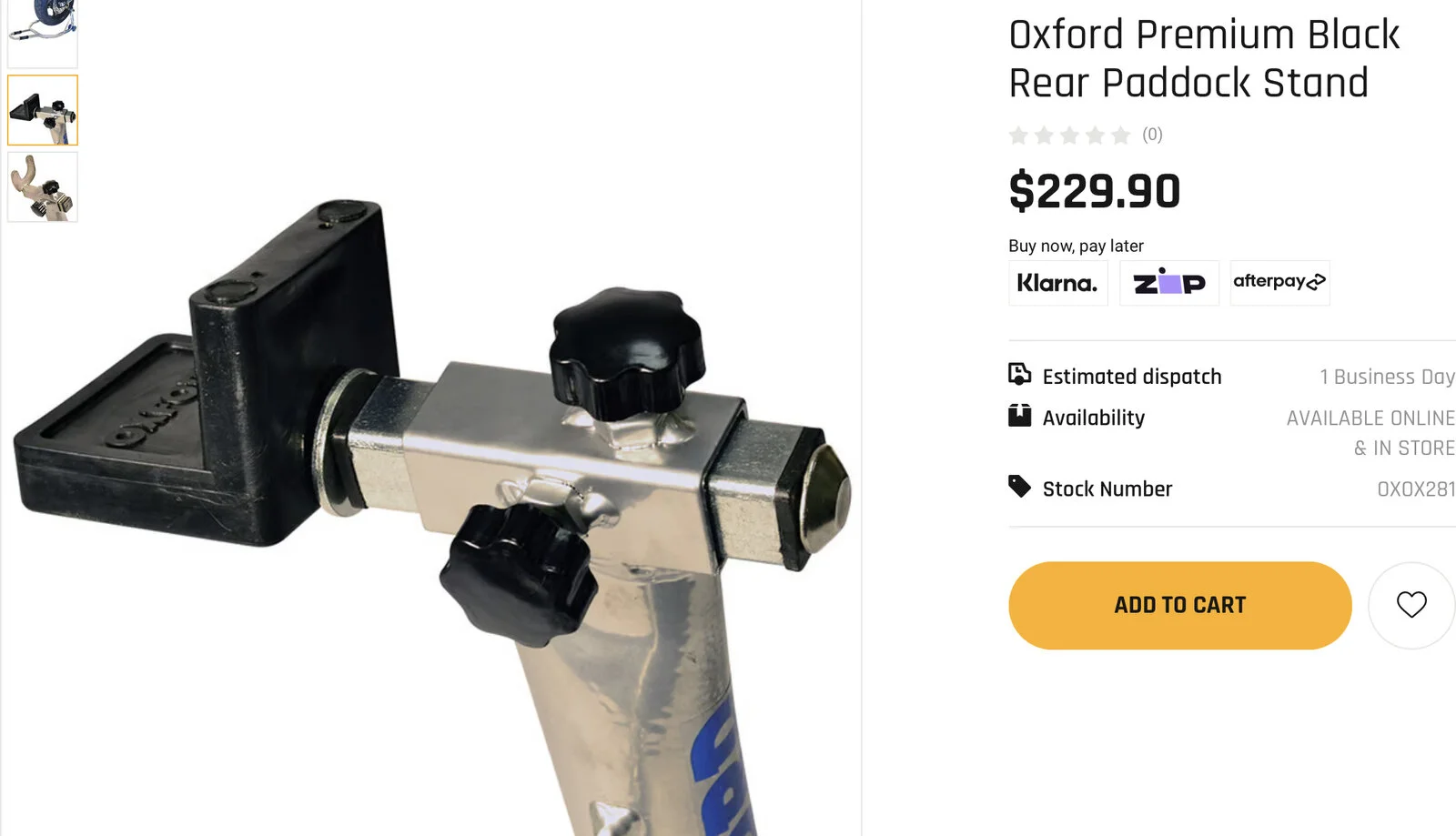The image size is (1456, 836).
Task: Click the $229.90 price text
Action: coord(1095,191)
